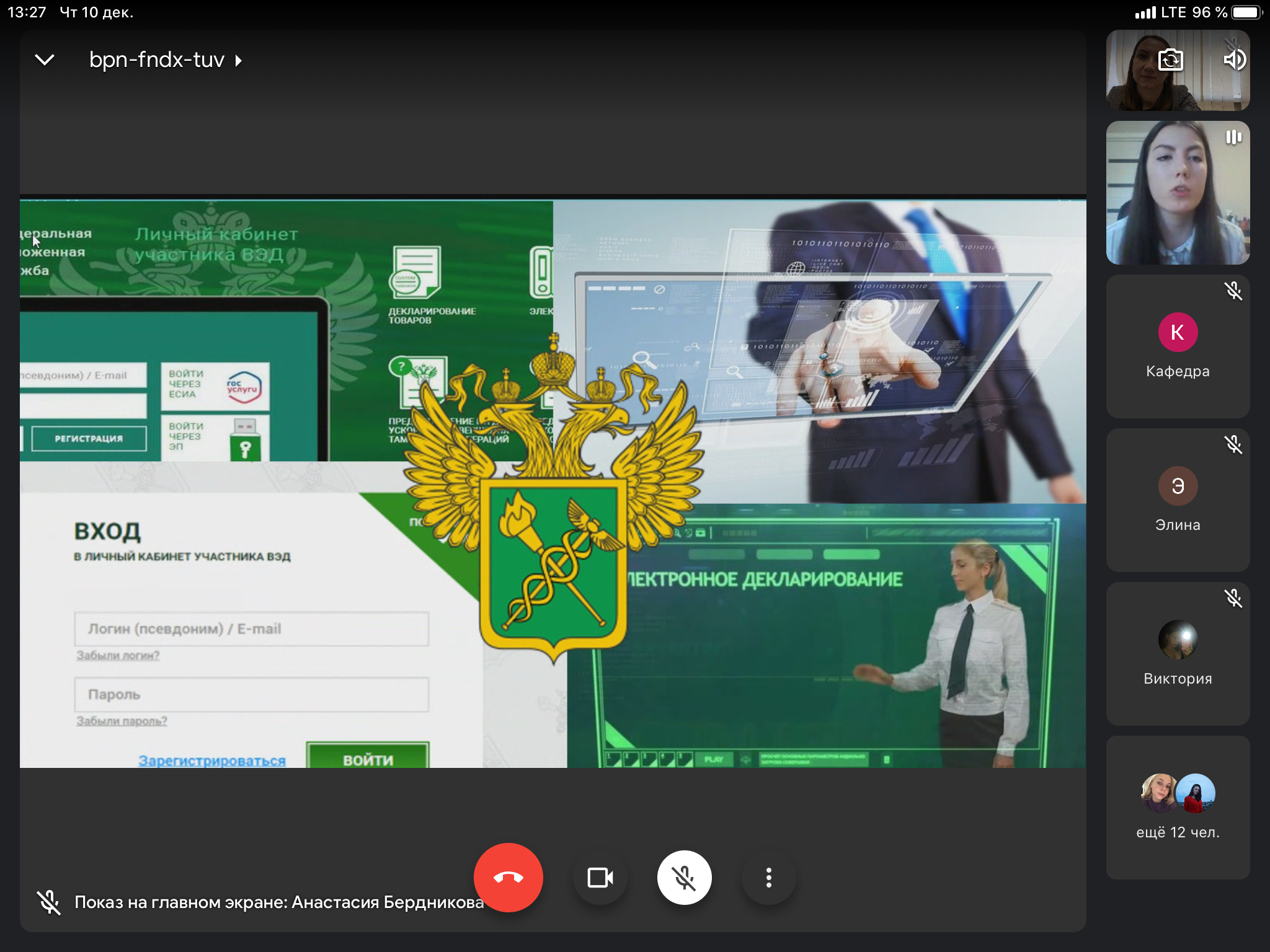Open more options with the three-dot menu

pyautogui.click(x=769, y=878)
